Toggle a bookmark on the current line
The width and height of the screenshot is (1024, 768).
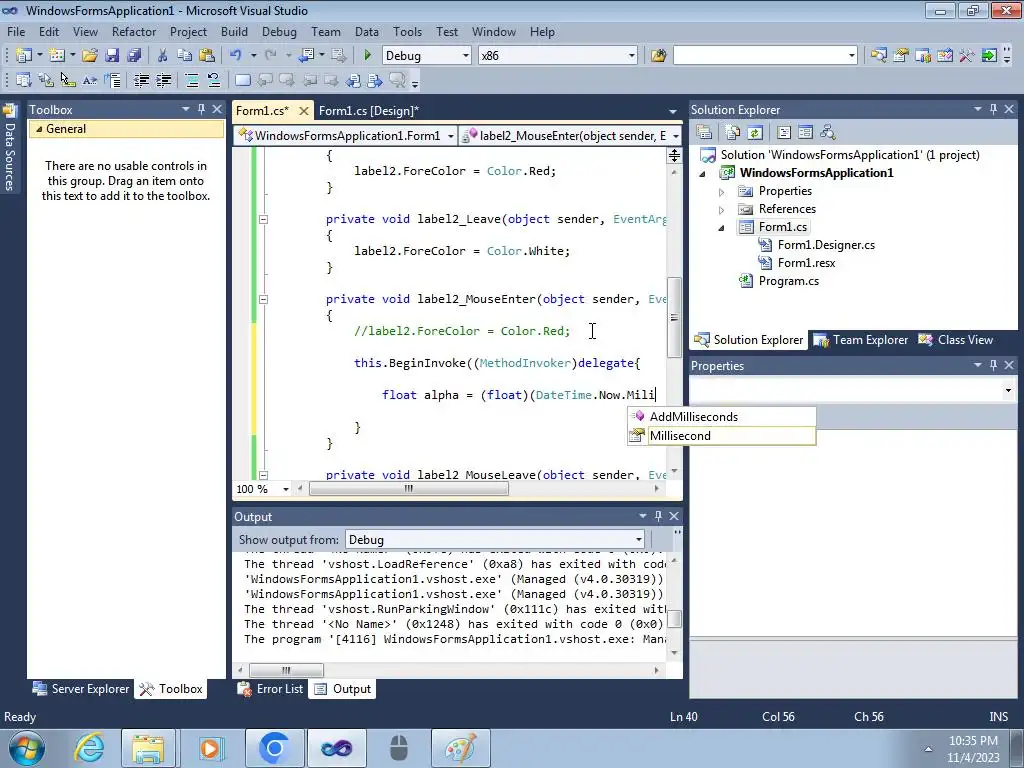(x=242, y=80)
